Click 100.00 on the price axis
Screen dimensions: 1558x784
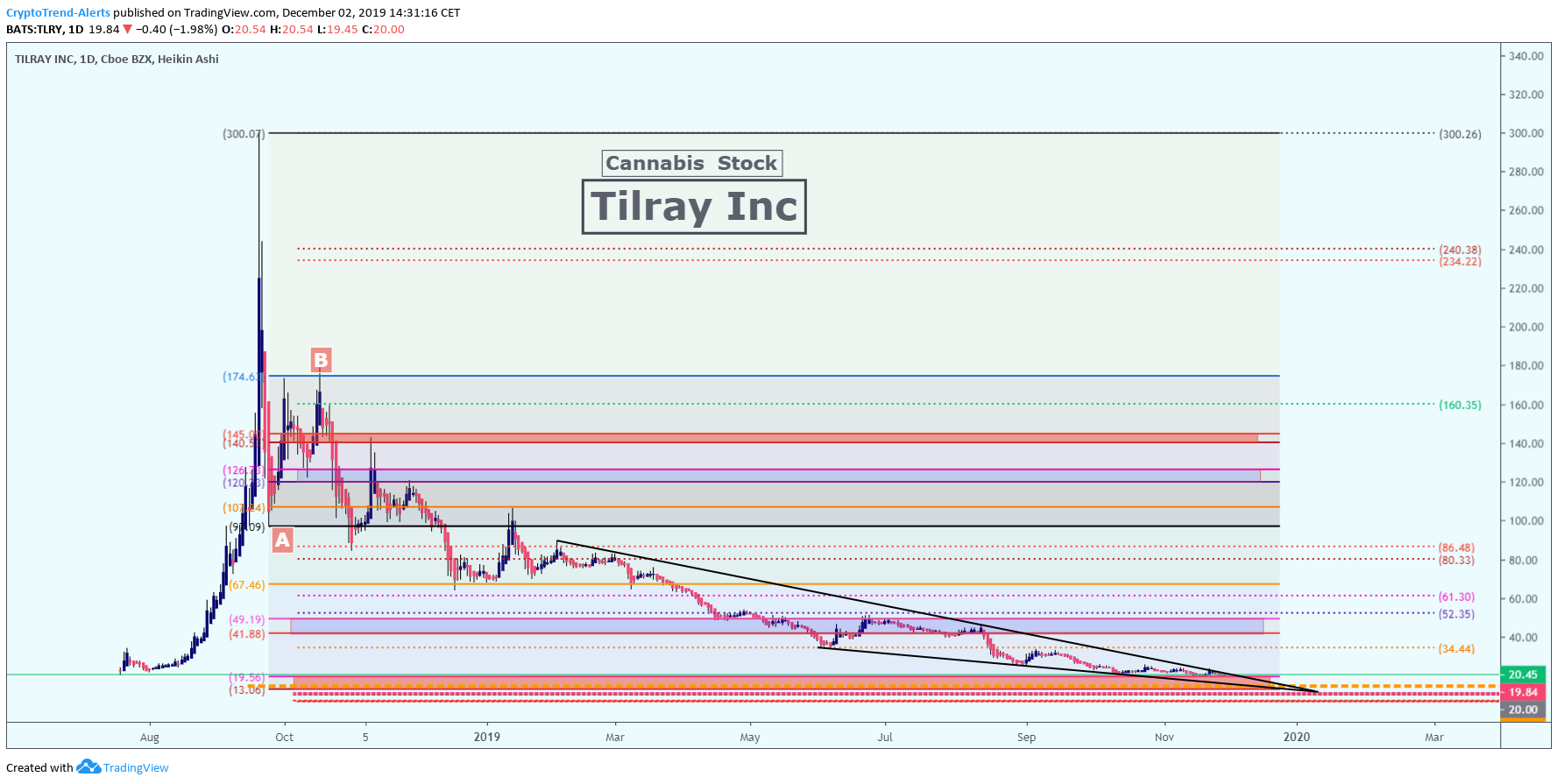coord(1526,520)
